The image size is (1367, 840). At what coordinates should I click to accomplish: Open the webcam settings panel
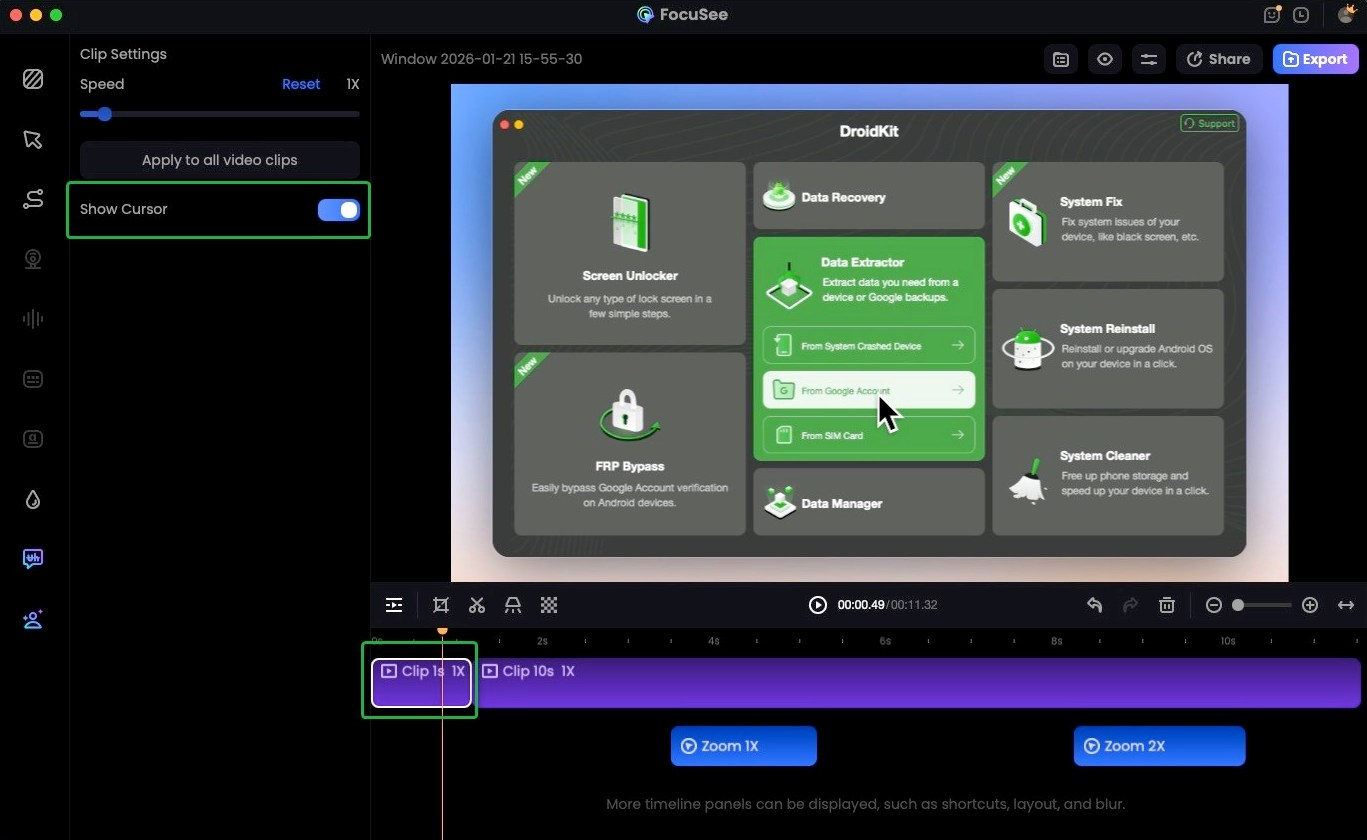(x=33, y=259)
